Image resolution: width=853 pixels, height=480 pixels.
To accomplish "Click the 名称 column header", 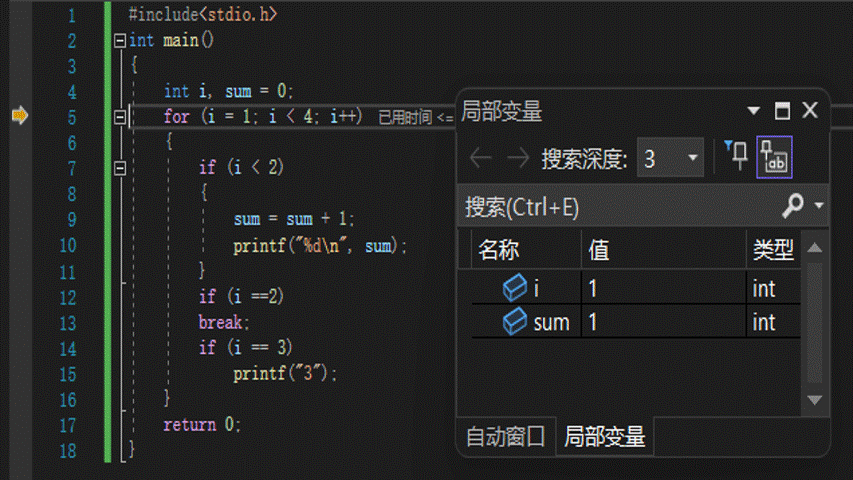I will pos(526,250).
